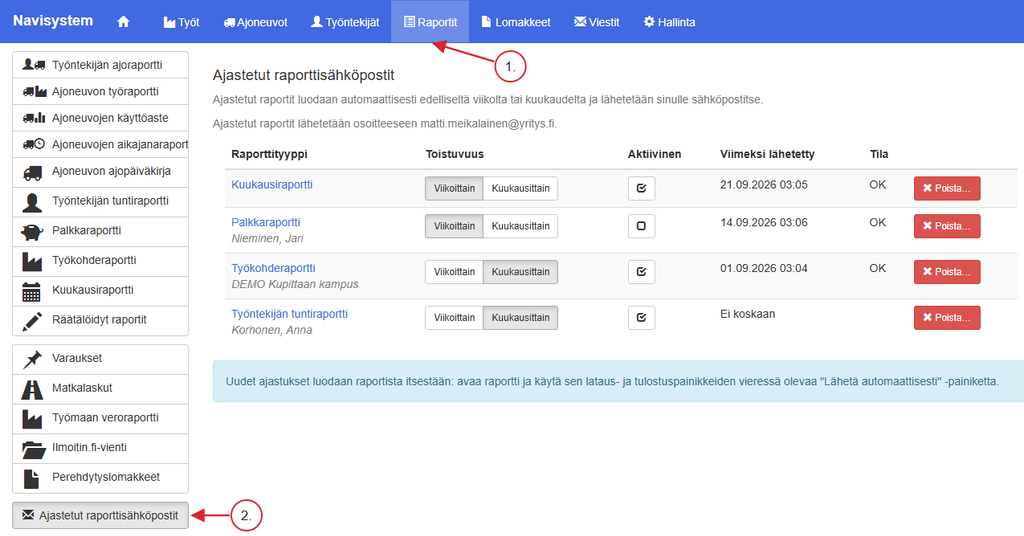
Task: Click the Korhonen, Anna subtitle
Action: click(x=272, y=330)
